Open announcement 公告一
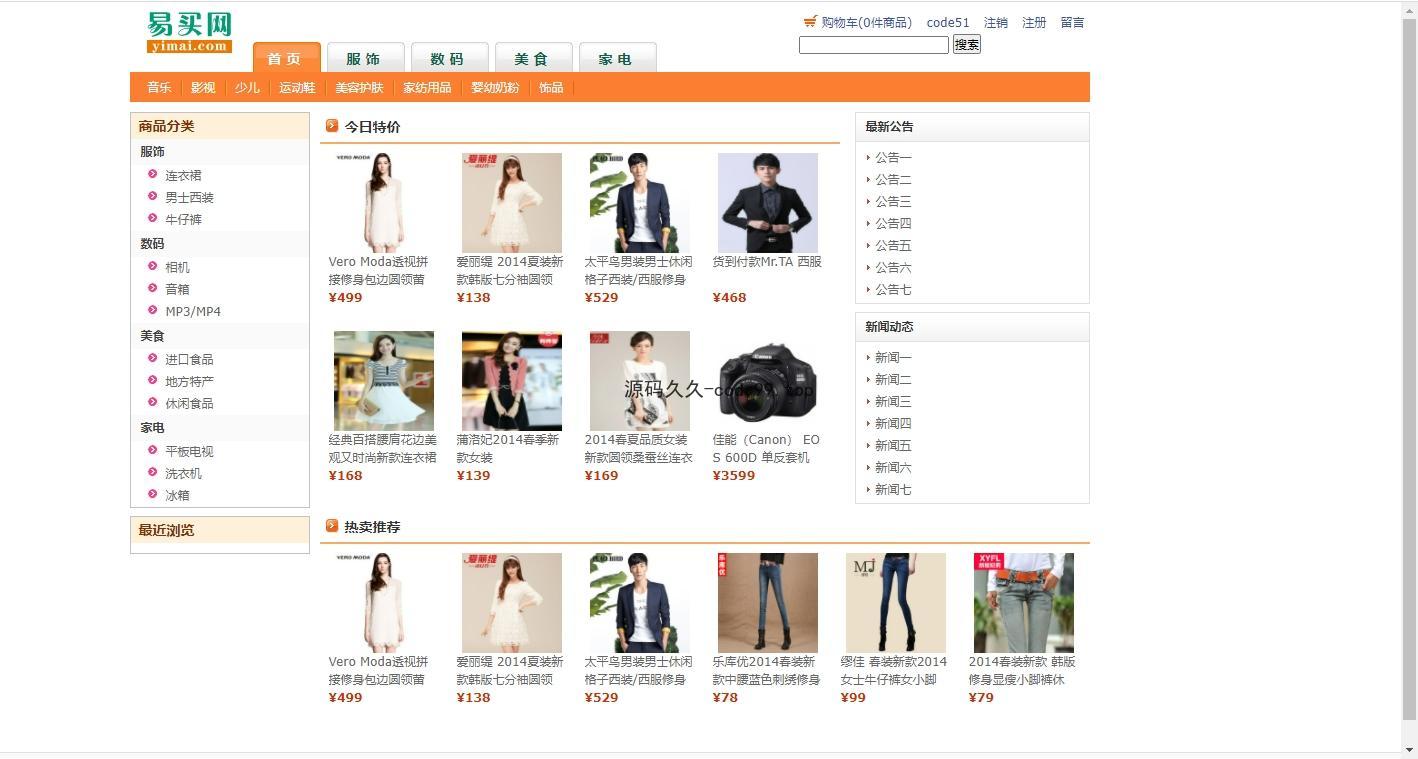 pos(893,157)
